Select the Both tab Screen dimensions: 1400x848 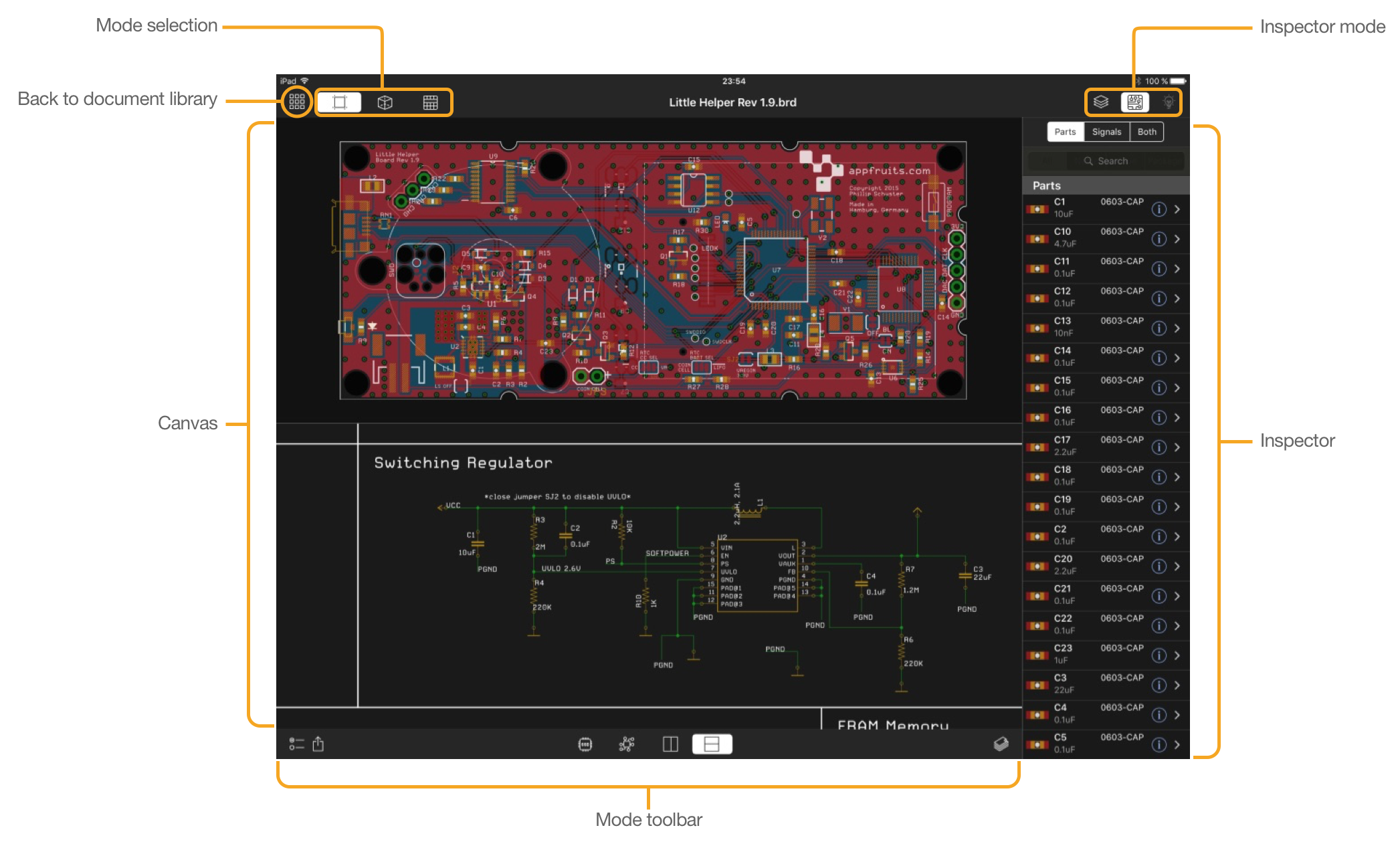1146,132
